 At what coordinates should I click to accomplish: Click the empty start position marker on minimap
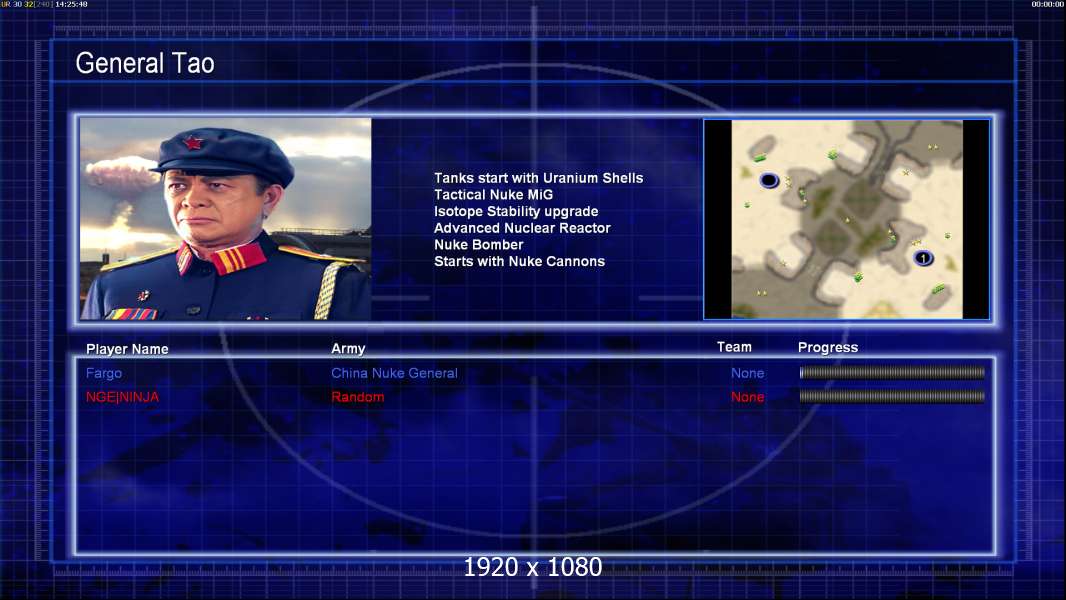[x=769, y=180]
